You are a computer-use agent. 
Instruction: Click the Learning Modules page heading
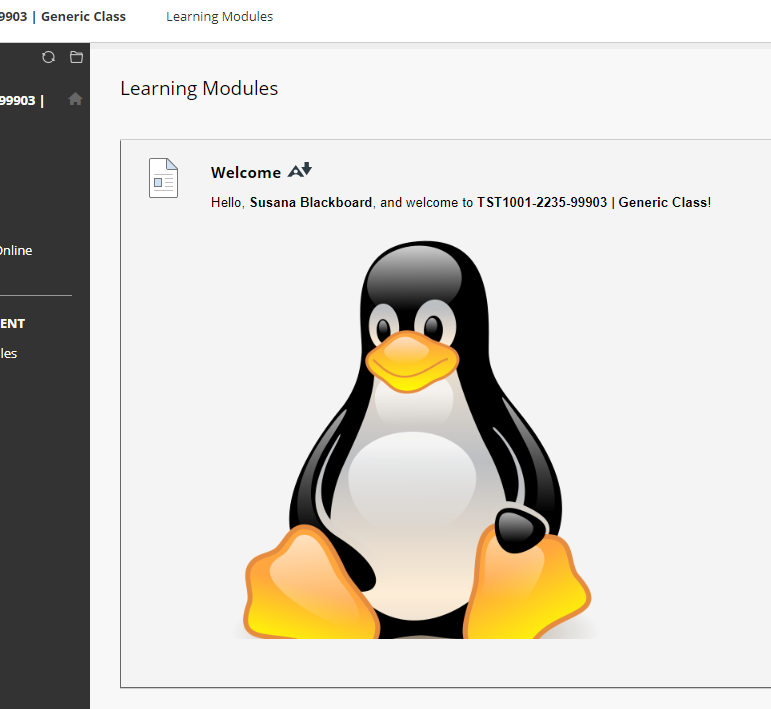[x=199, y=89]
